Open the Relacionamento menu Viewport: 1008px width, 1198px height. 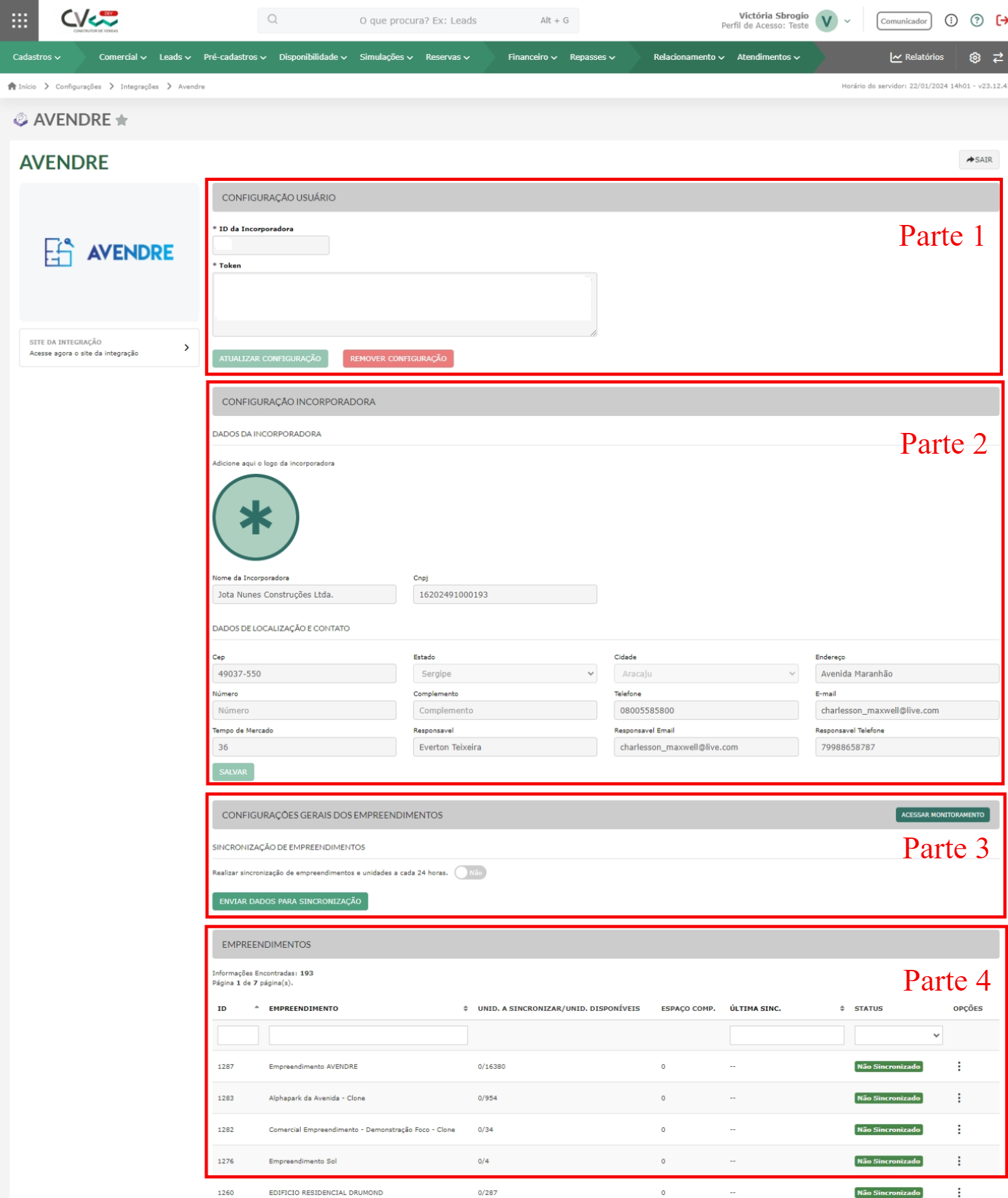689,57
